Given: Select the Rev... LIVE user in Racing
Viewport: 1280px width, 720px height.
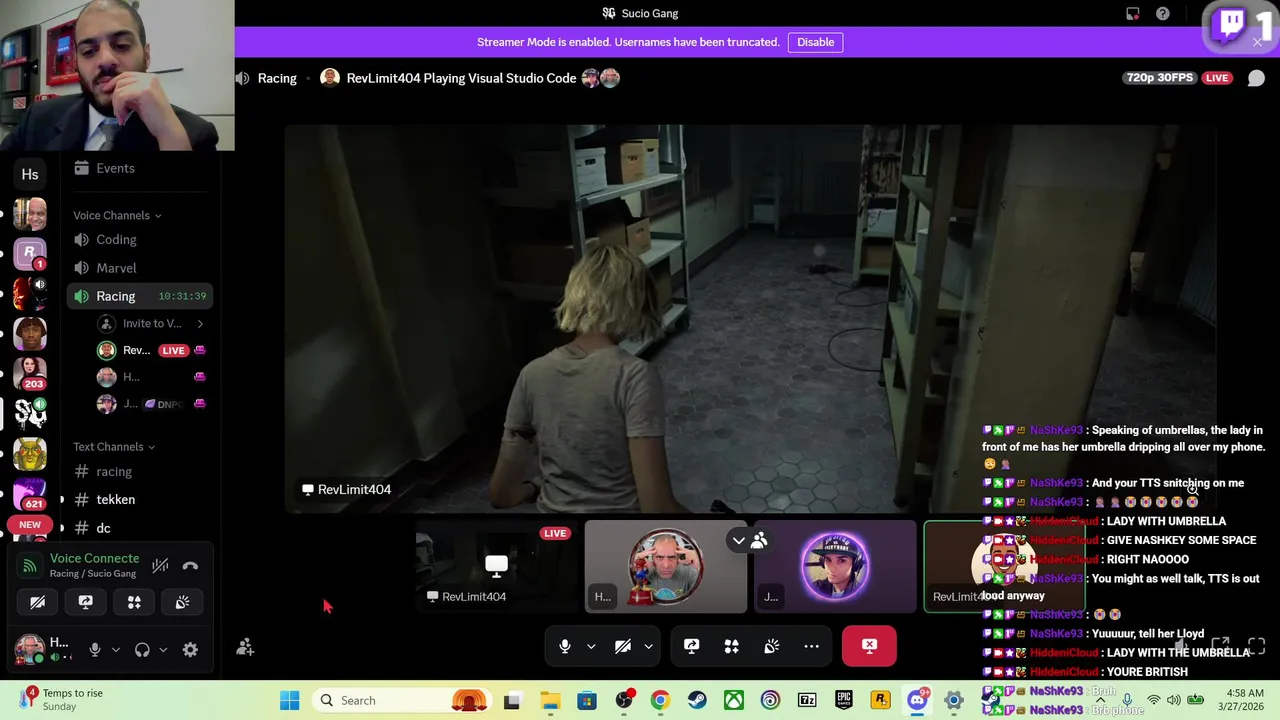Looking at the screenshot, I should click(x=150, y=350).
